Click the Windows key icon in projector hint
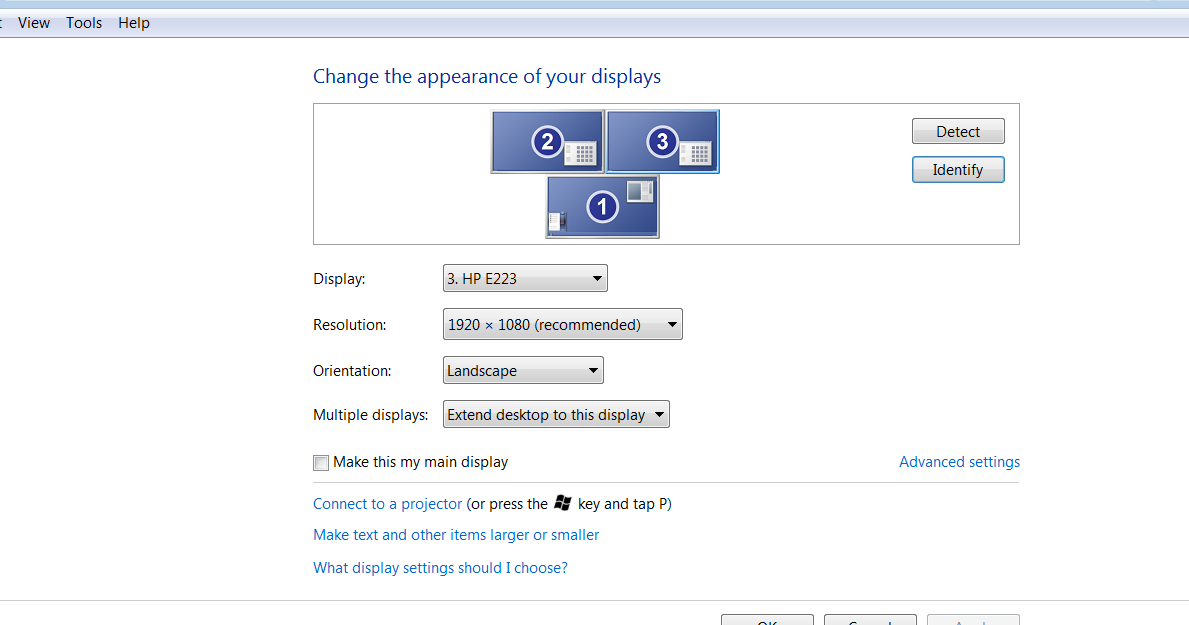Screen dimensions: 1189x625 (562, 503)
